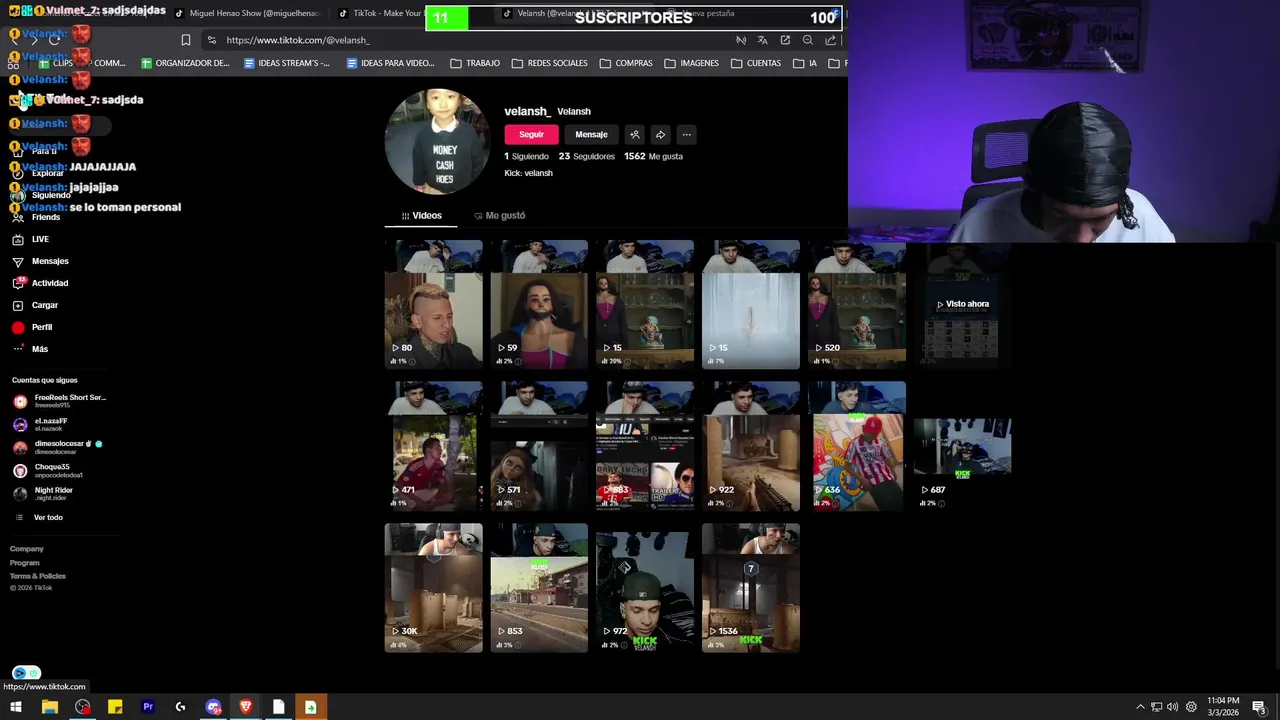The width and height of the screenshot is (1280, 720).
Task: Open the three-dots more options on profile
Action: coord(686,134)
